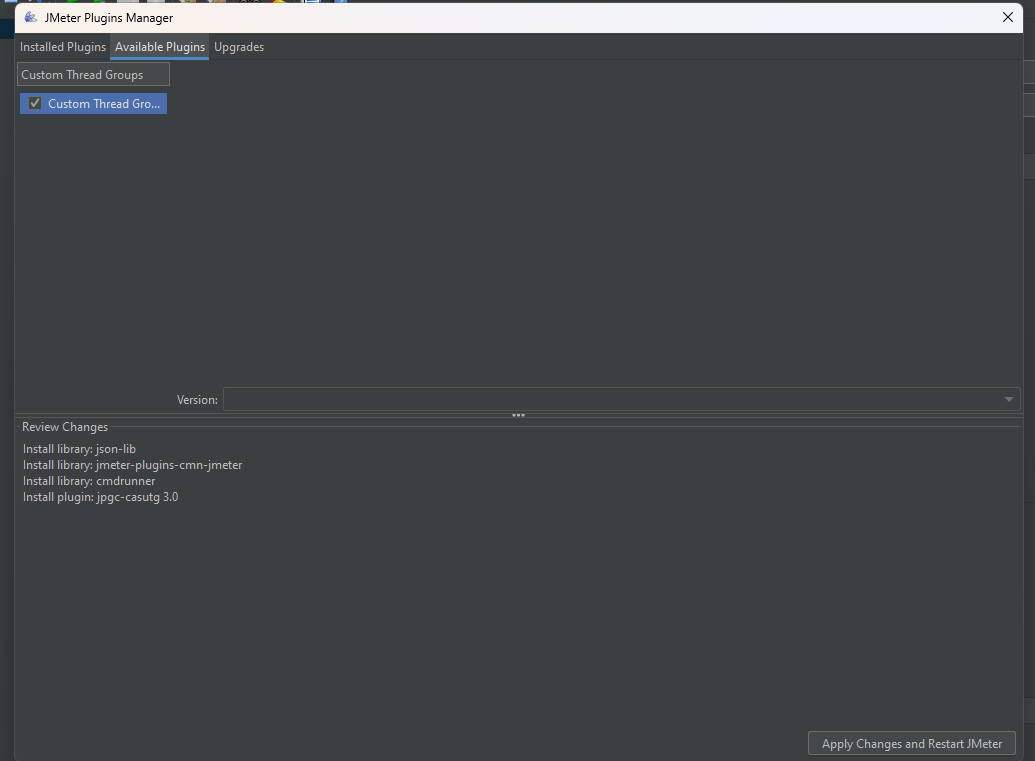Image resolution: width=1035 pixels, height=761 pixels.
Task: Switch to the Installed Plugins tab
Action: click(x=63, y=47)
